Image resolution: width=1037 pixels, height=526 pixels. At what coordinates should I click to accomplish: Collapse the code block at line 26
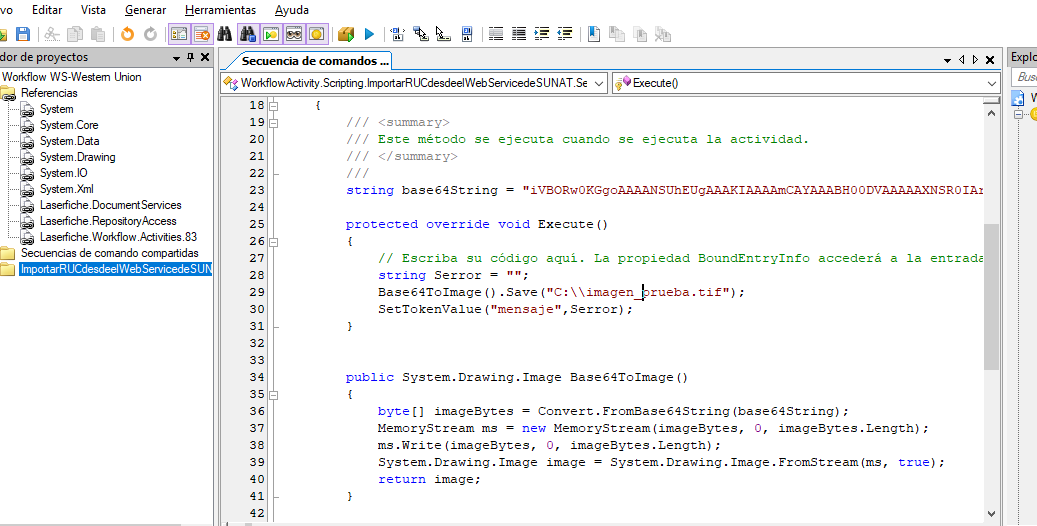tap(272, 241)
